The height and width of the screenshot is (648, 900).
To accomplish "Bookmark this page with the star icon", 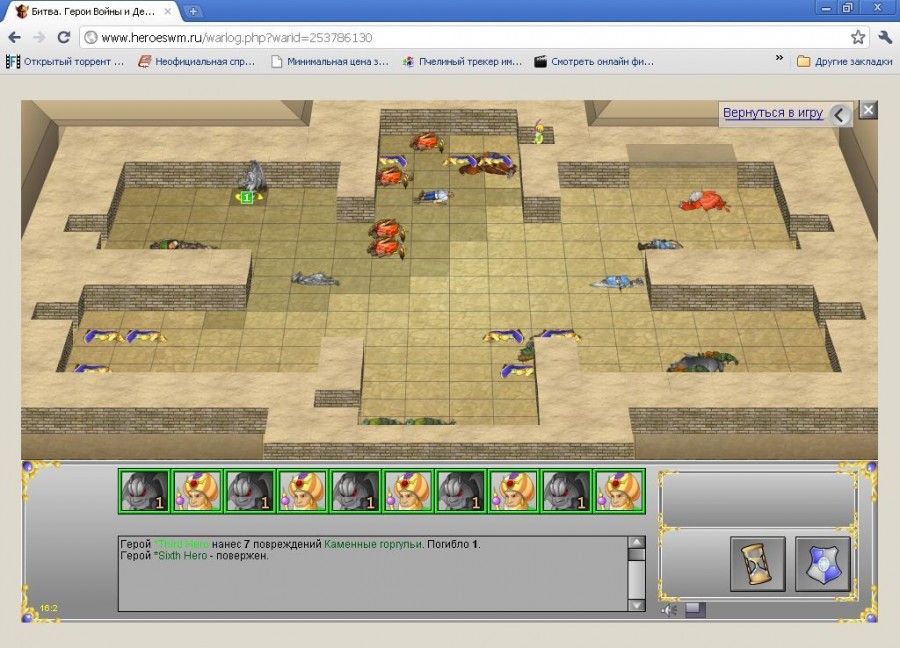I will coord(858,38).
